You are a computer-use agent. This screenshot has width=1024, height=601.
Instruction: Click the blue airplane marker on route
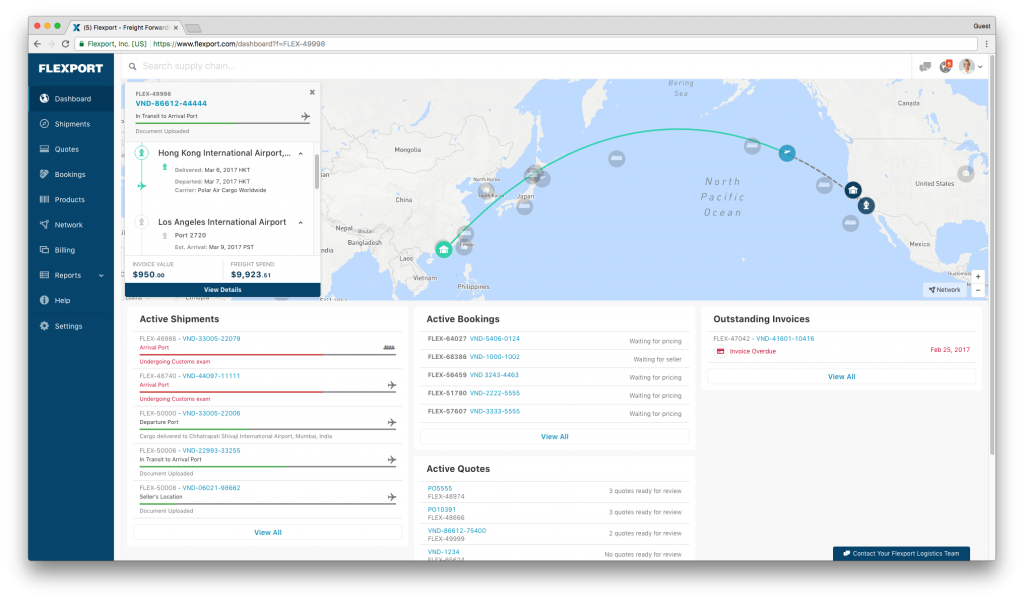click(x=787, y=153)
